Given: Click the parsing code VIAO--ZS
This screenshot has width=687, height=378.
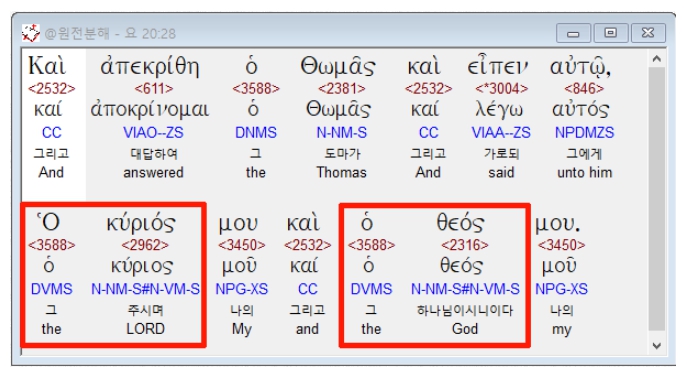Looking at the screenshot, I should (153, 132).
